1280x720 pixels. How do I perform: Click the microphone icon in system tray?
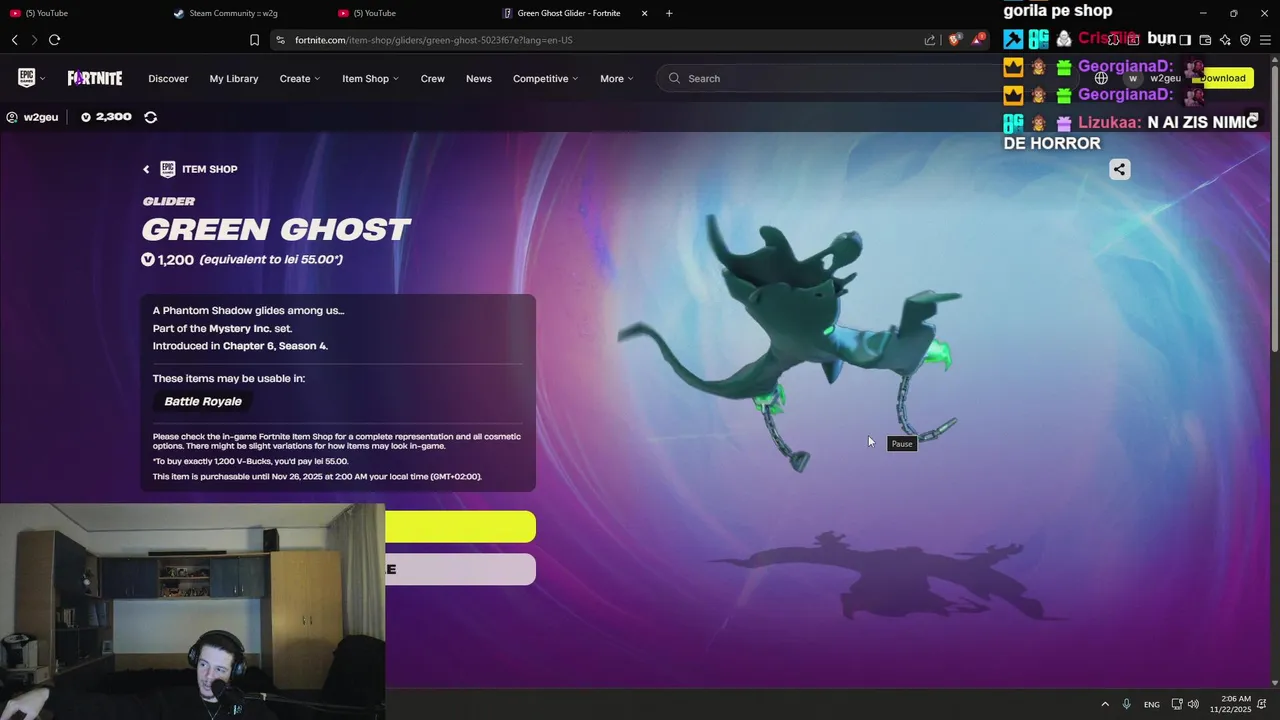(x=1127, y=704)
